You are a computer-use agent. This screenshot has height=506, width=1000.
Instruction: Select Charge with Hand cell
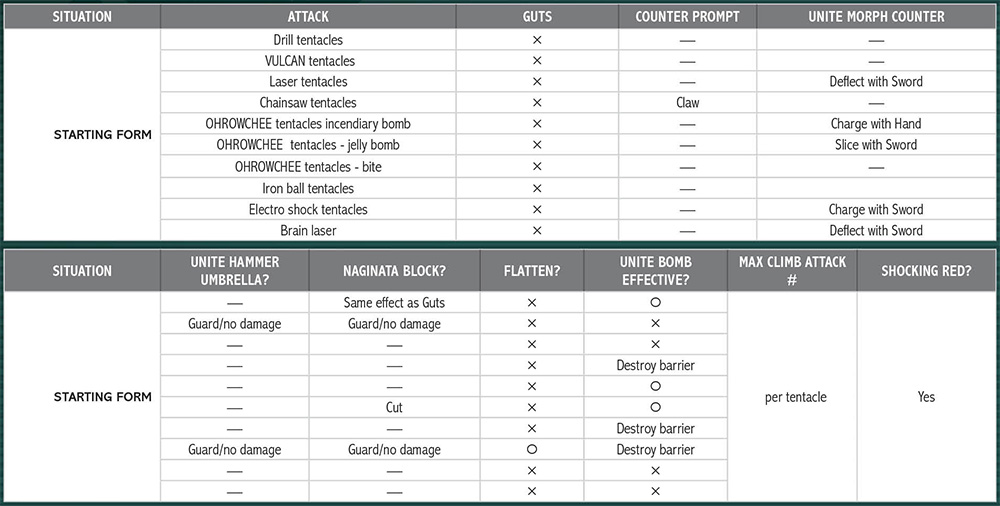point(876,124)
